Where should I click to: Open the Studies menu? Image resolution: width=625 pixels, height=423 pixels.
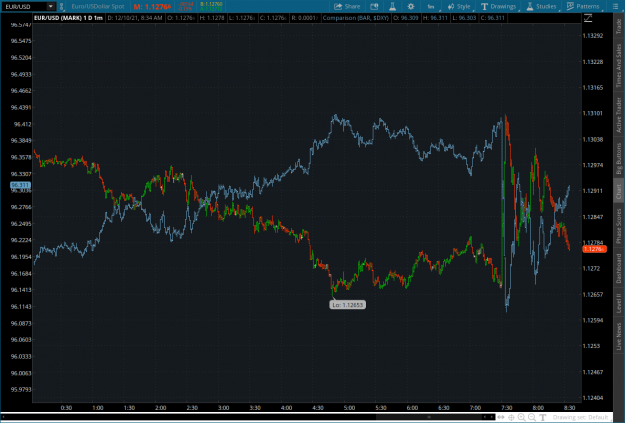[x=541, y=6]
